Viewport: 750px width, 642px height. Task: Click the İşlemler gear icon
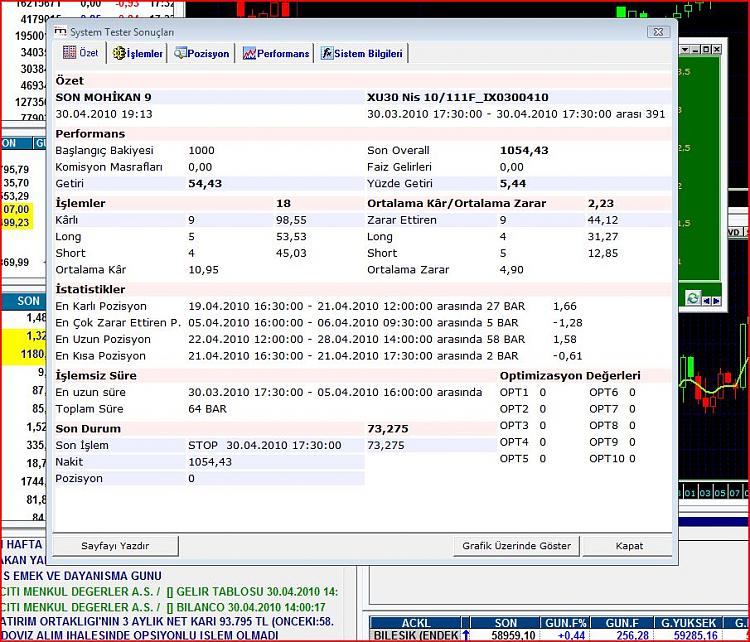point(119,54)
